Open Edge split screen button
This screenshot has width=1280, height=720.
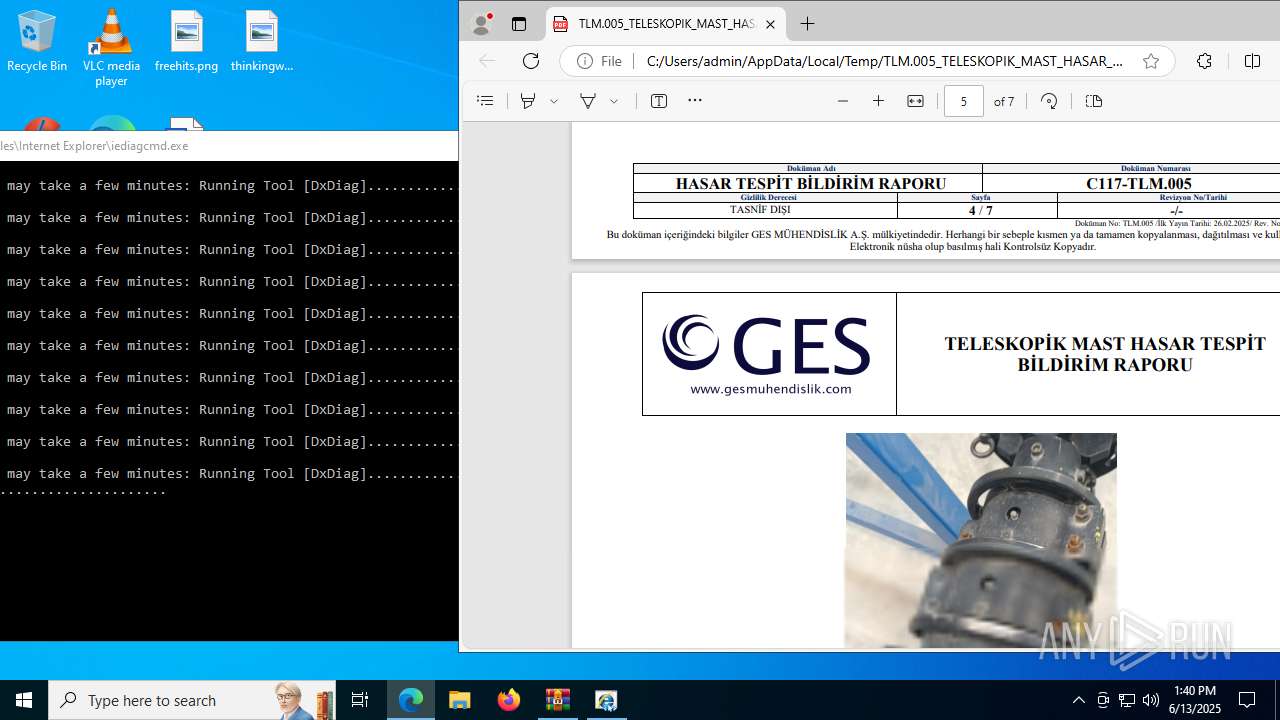[1252, 61]
